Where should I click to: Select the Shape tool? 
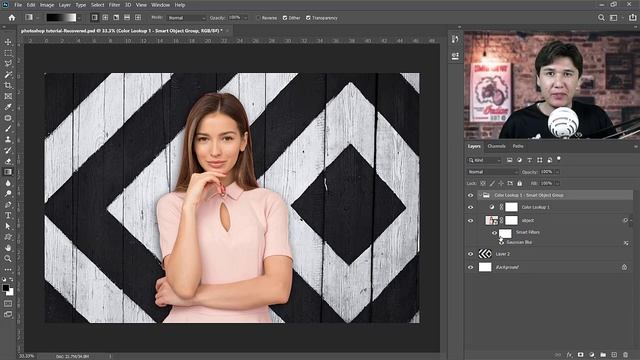(8, 237)
